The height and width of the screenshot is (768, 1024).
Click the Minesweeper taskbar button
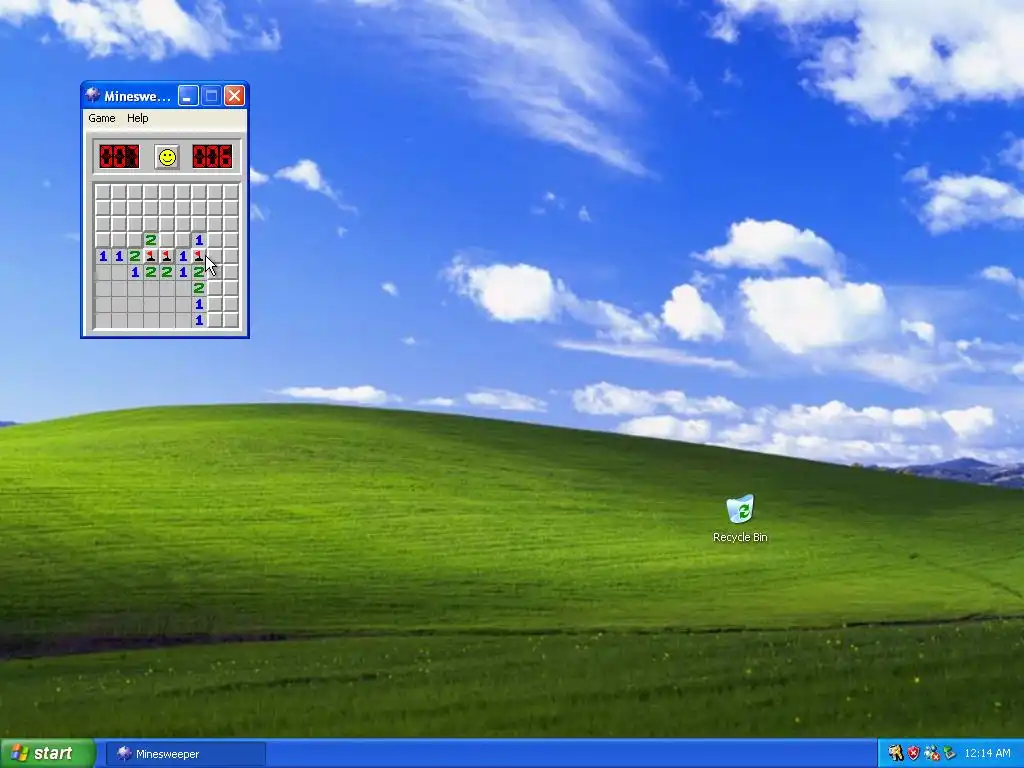[x=185, y=754]
